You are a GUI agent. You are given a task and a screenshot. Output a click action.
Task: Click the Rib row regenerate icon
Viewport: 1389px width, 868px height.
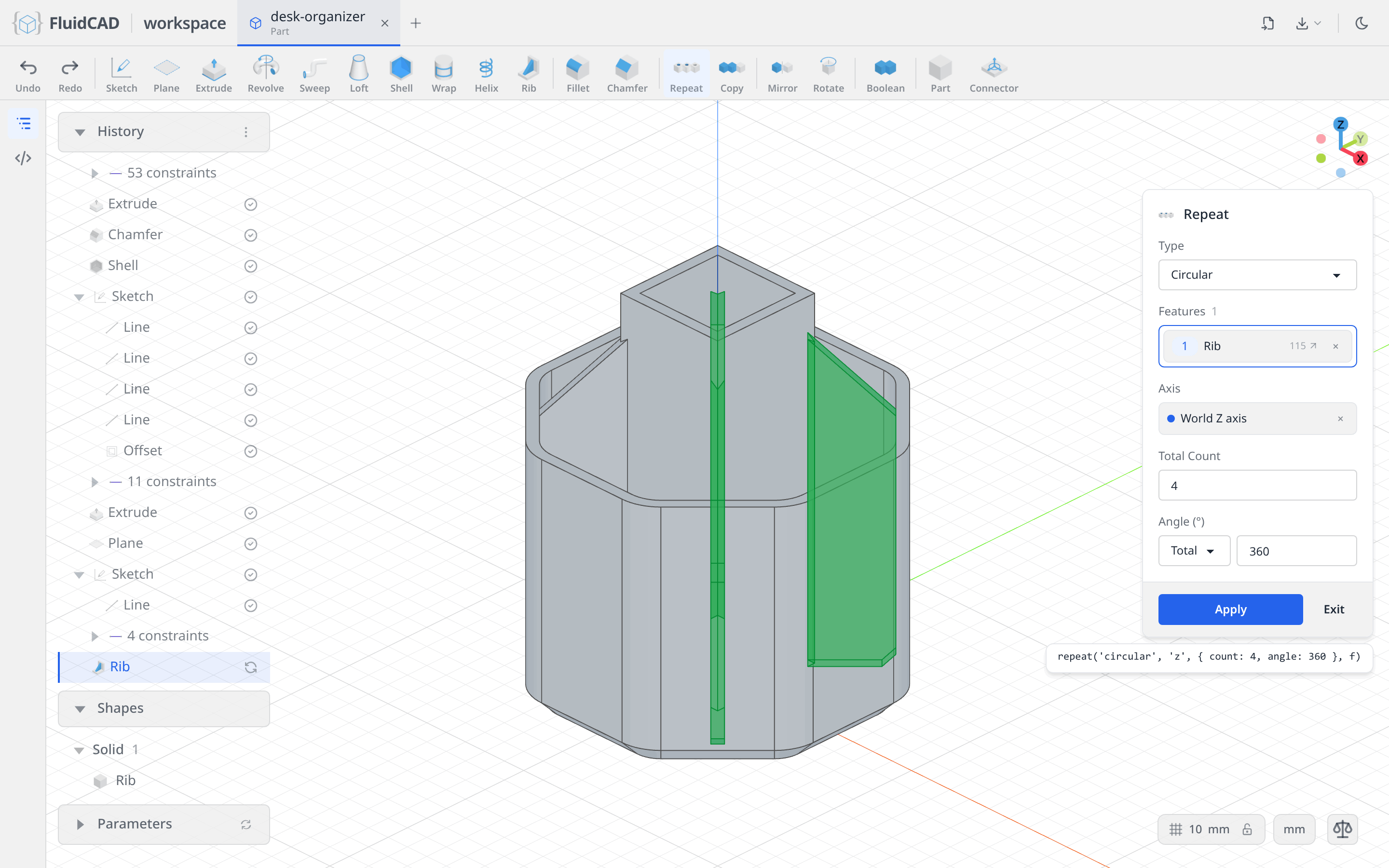click(250, 667)
